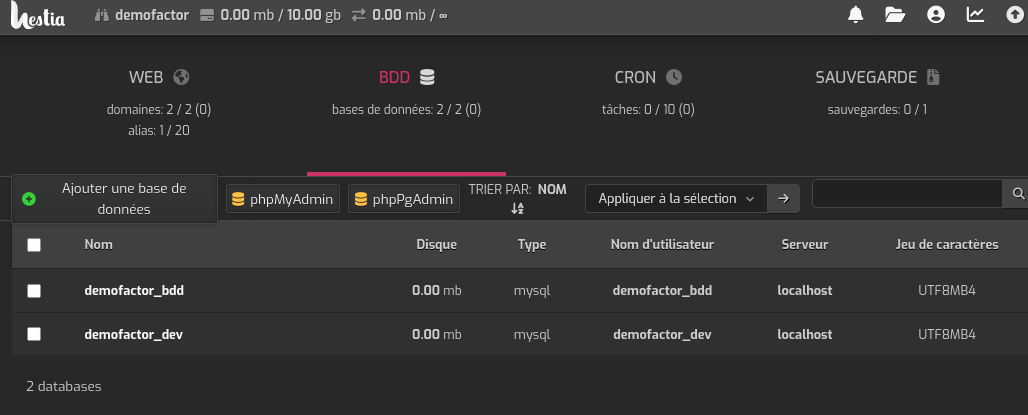Apply the bulk action arrow button
The width and height of the screenshot is (1028, 415).
tap(784, 199)
